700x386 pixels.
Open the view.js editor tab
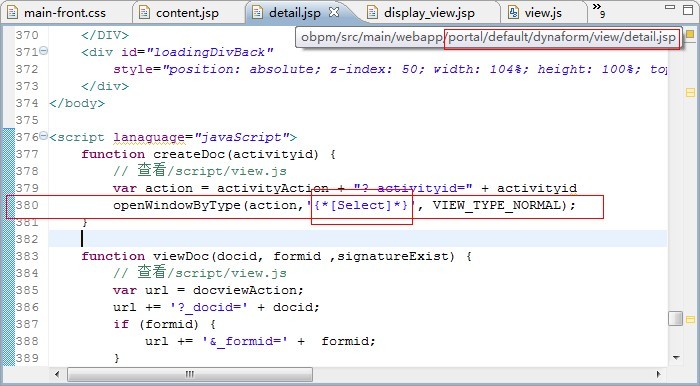(x=543, y=12)
